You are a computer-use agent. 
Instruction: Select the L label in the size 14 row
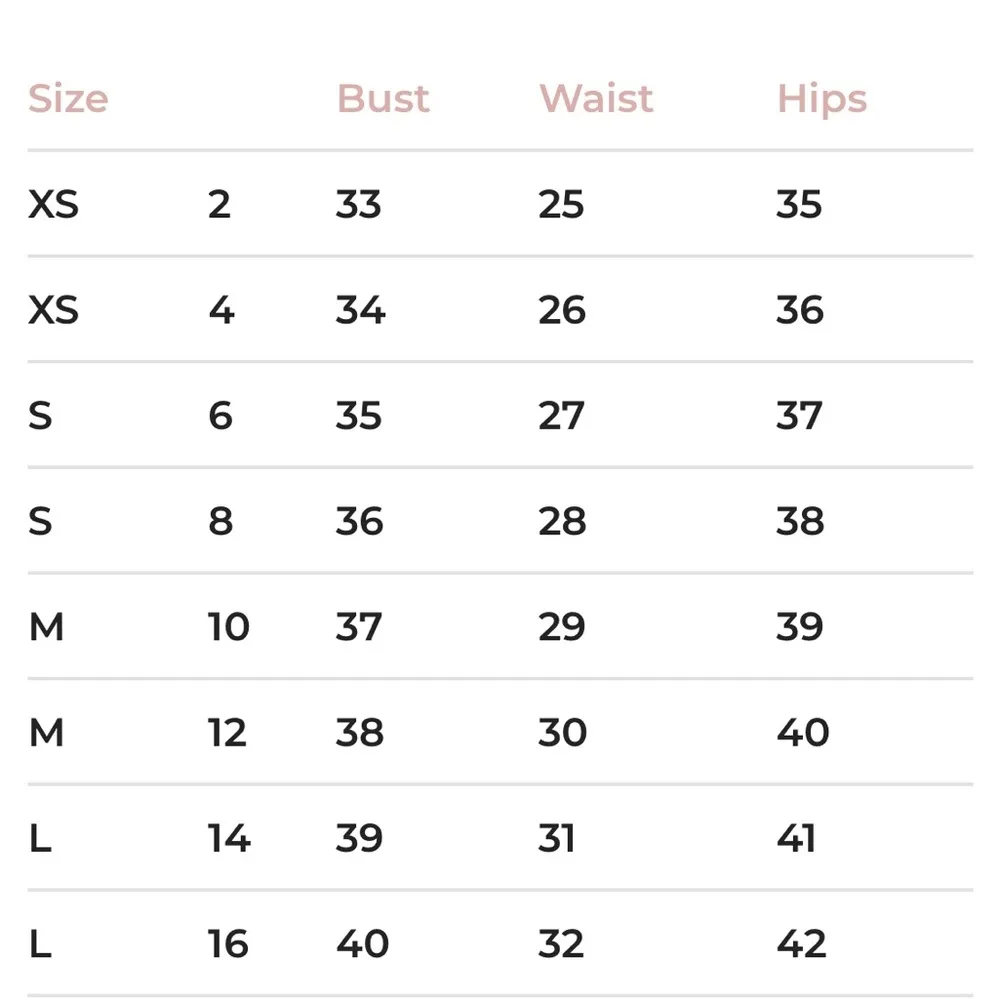pos(40,838)
